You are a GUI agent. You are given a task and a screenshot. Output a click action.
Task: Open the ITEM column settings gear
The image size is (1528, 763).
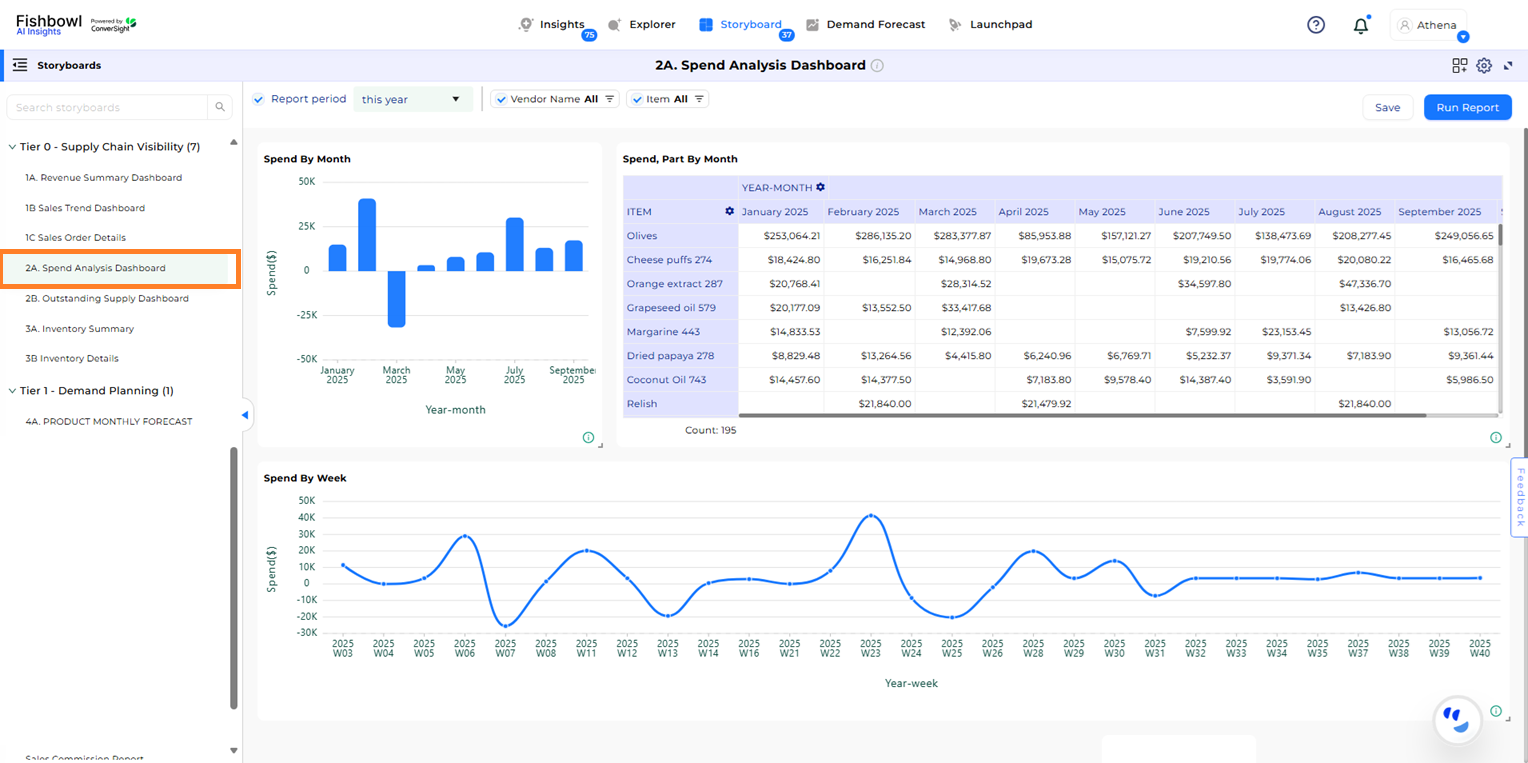point(729,212)
